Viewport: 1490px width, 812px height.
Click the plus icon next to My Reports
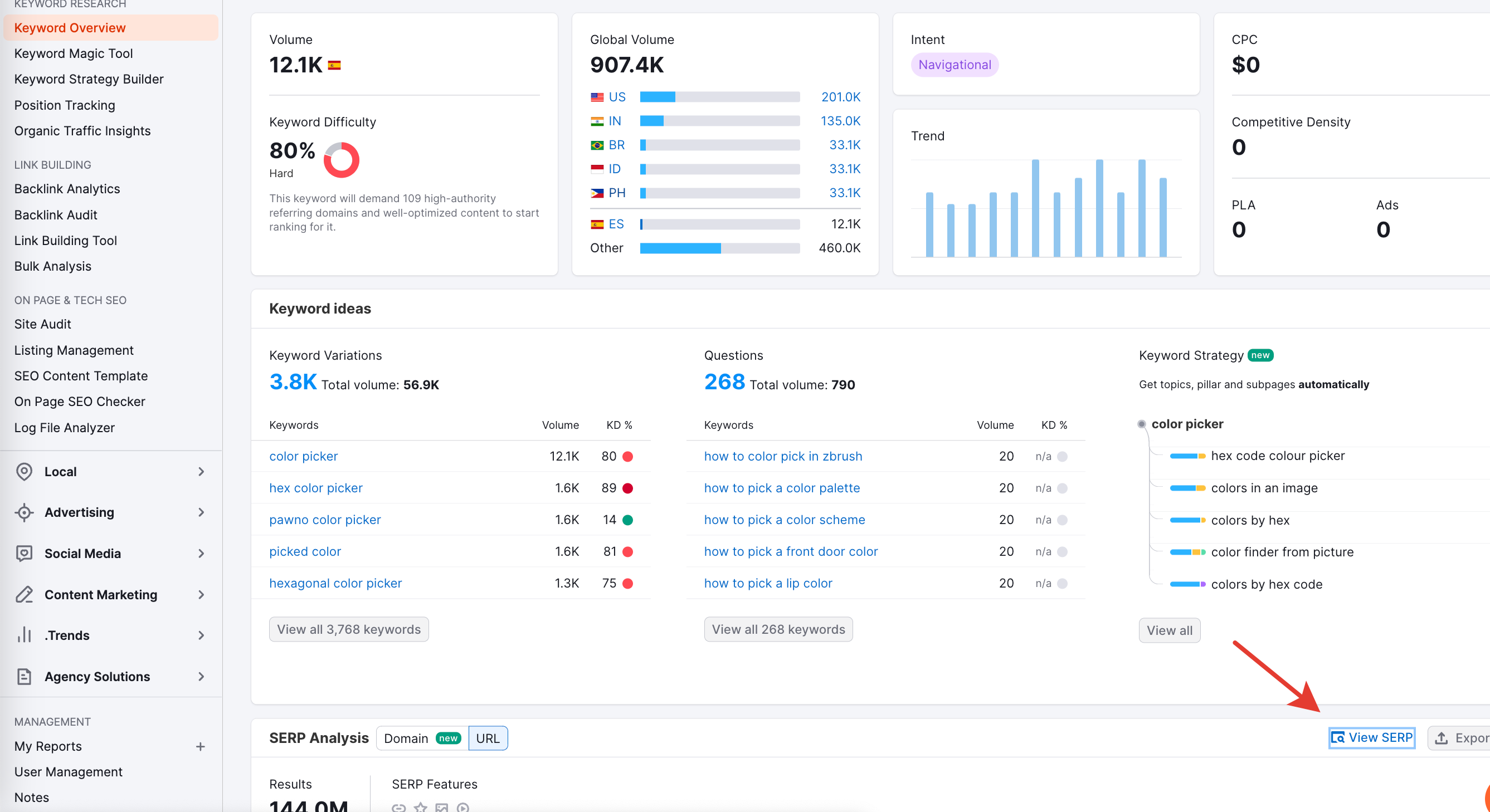point(200,746)
